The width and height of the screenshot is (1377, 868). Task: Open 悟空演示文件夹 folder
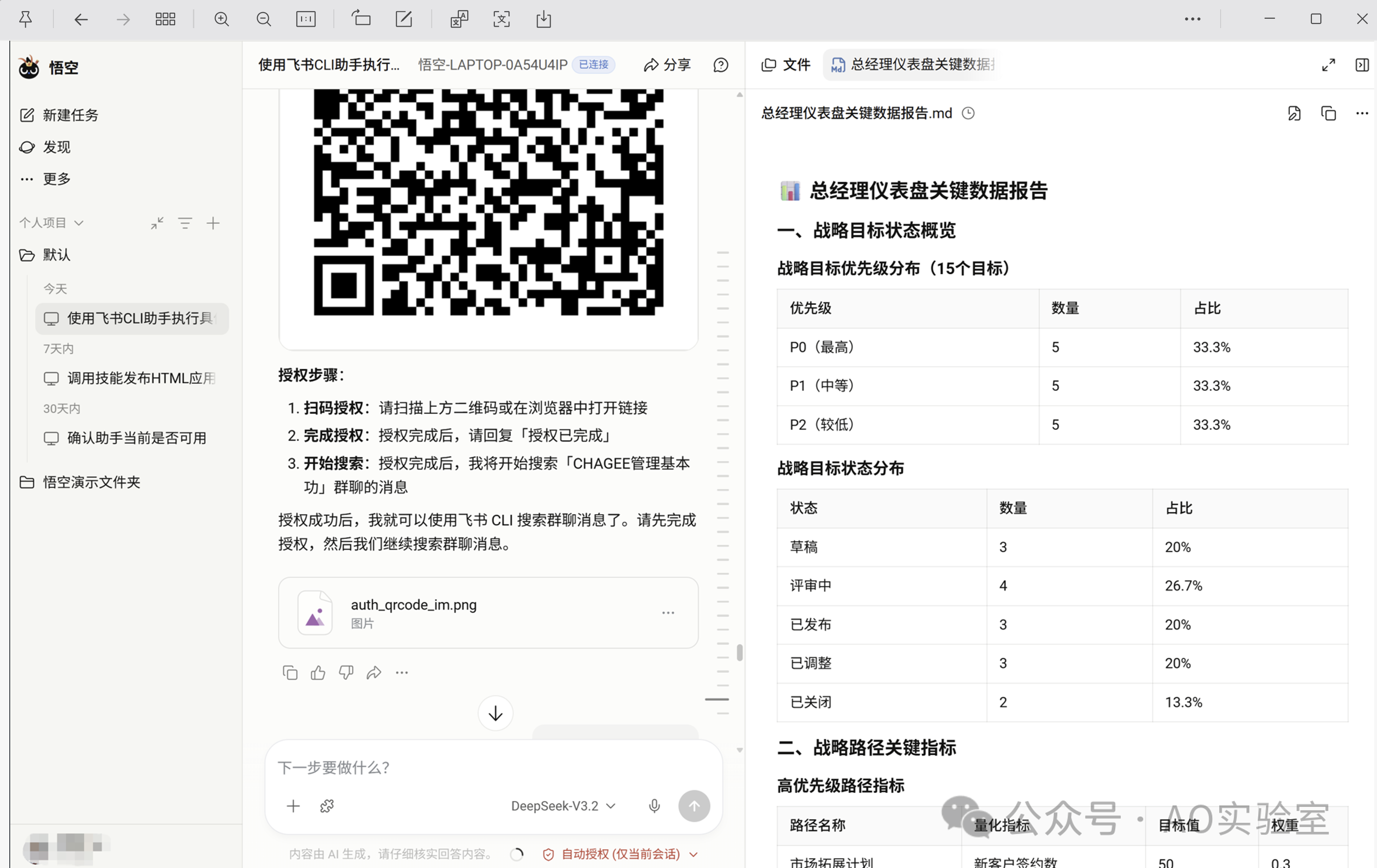coord(80,482)
